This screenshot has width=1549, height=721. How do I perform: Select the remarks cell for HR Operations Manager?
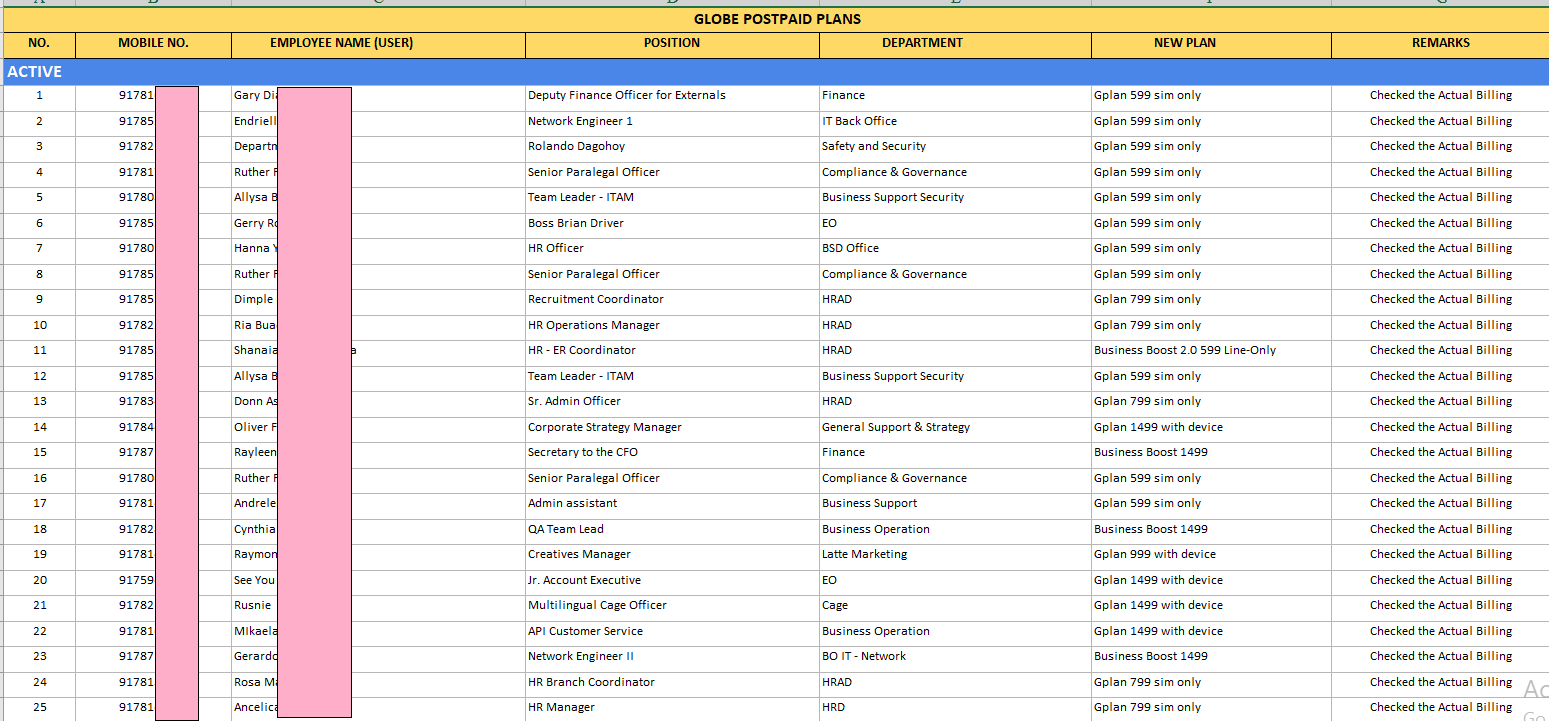pyautogui.click(x=1440, y=326)
